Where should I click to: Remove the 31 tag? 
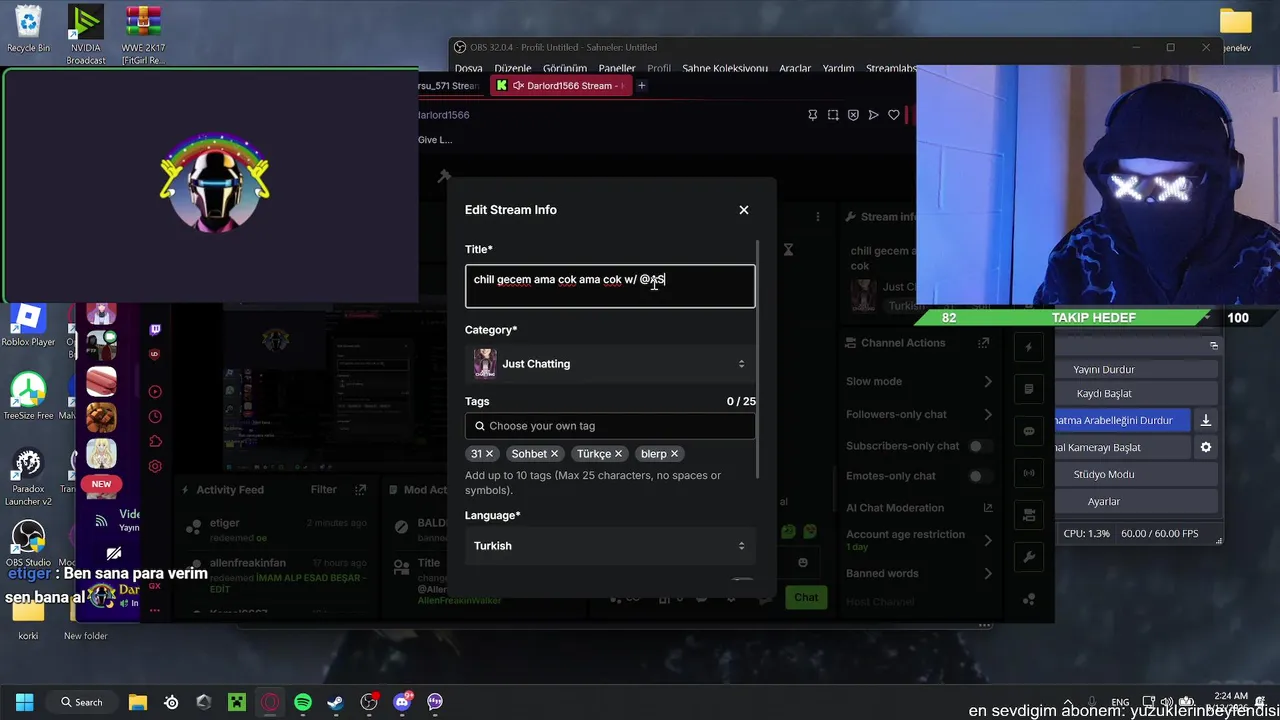[x=489, y=454]
